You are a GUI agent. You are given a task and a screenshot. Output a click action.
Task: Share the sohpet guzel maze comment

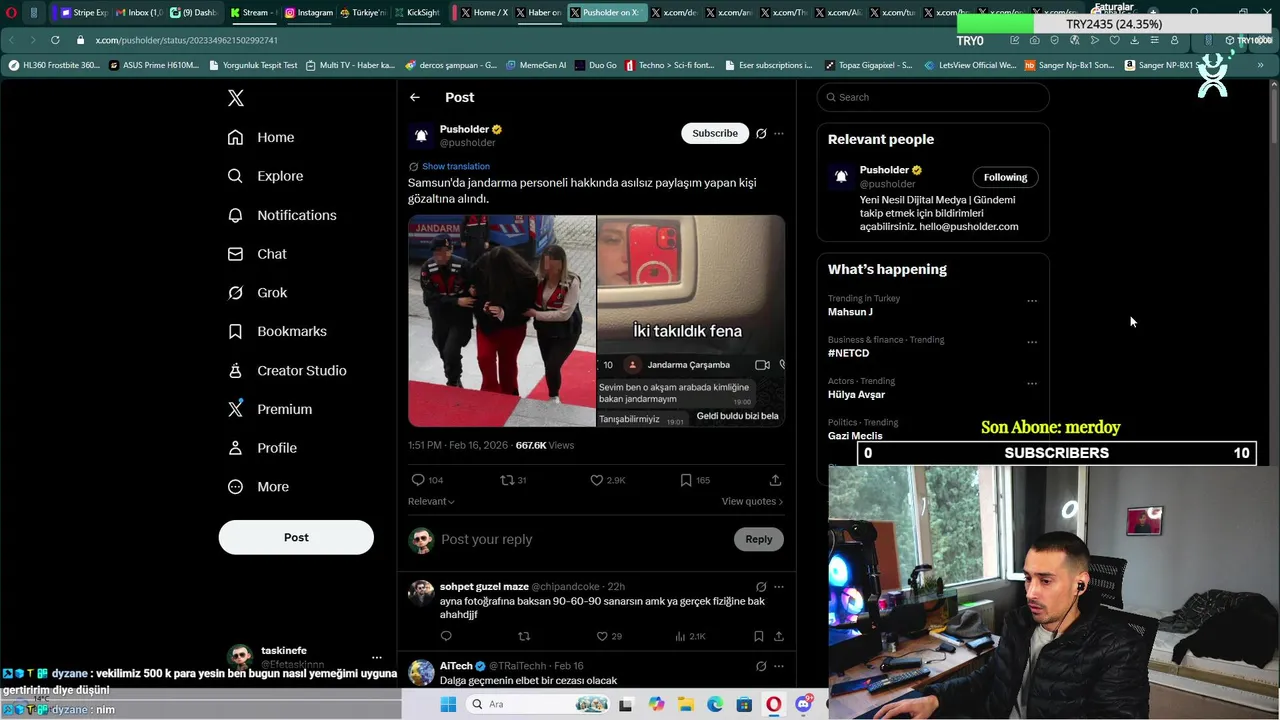[778, 636]
